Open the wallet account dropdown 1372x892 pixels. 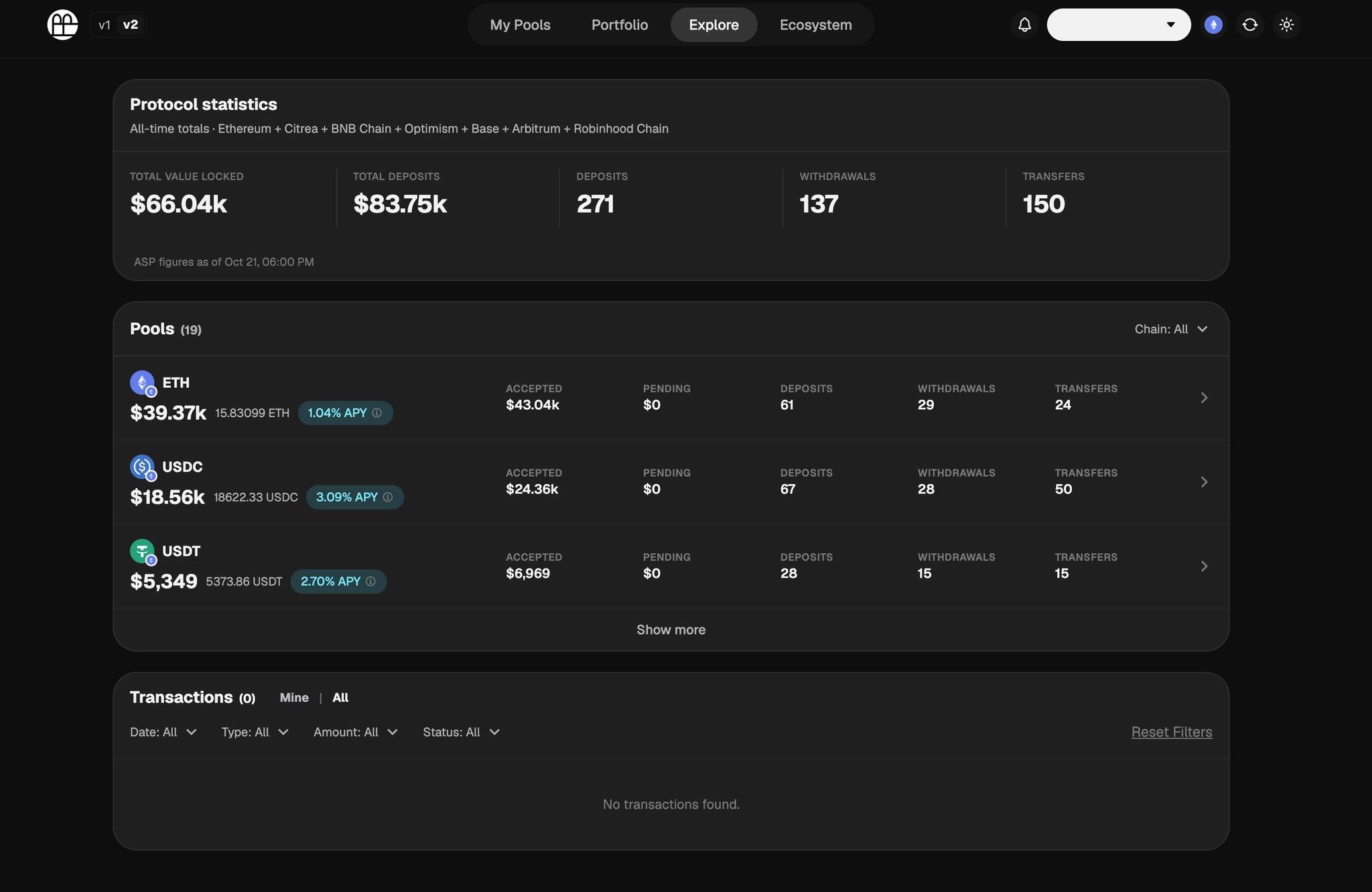pyautogui.click(x=1119, y=25)
